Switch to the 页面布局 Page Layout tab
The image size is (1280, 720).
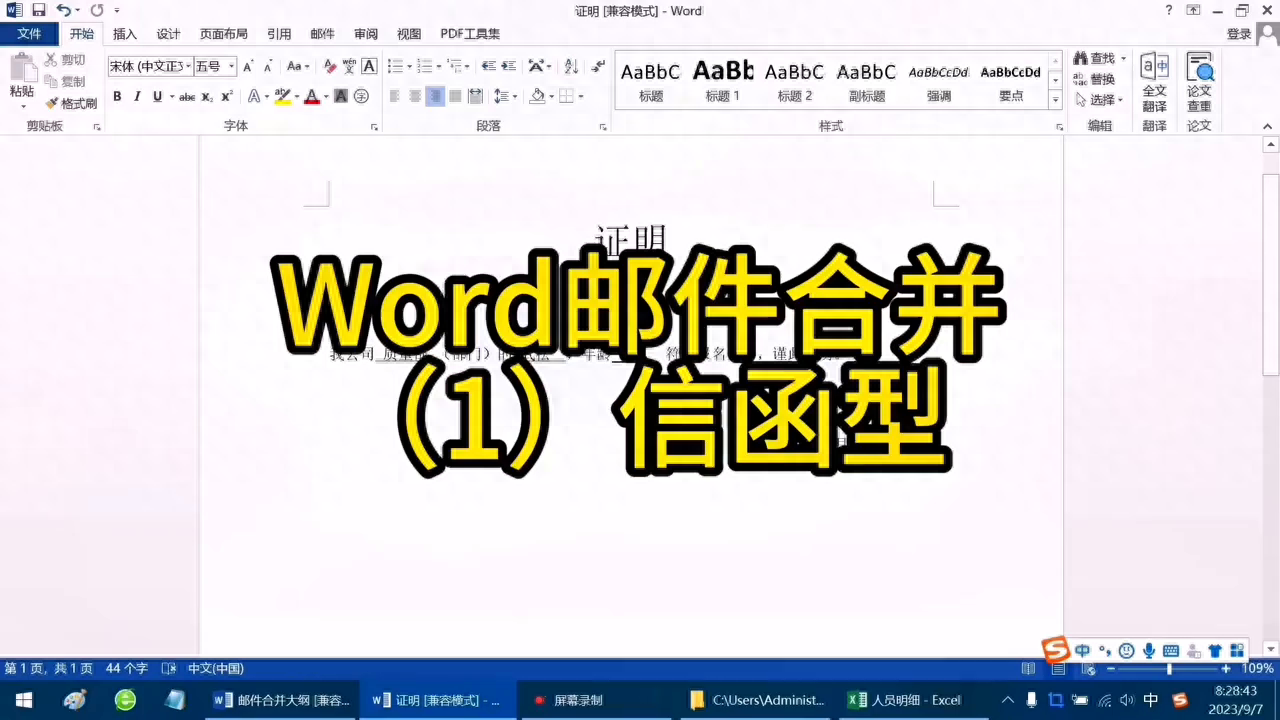tap(224, 34)
